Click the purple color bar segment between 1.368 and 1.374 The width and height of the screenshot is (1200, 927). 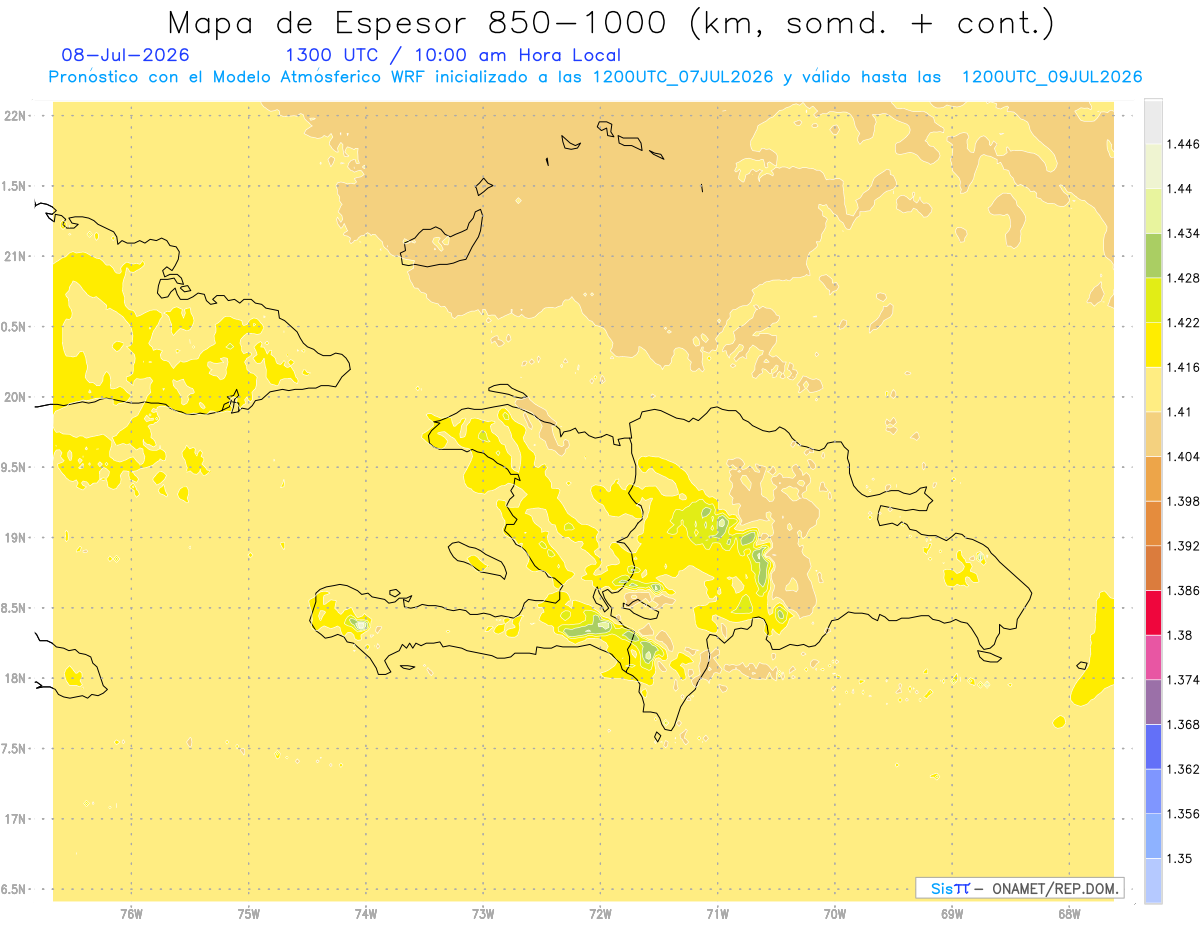(x=1153, y=702)
